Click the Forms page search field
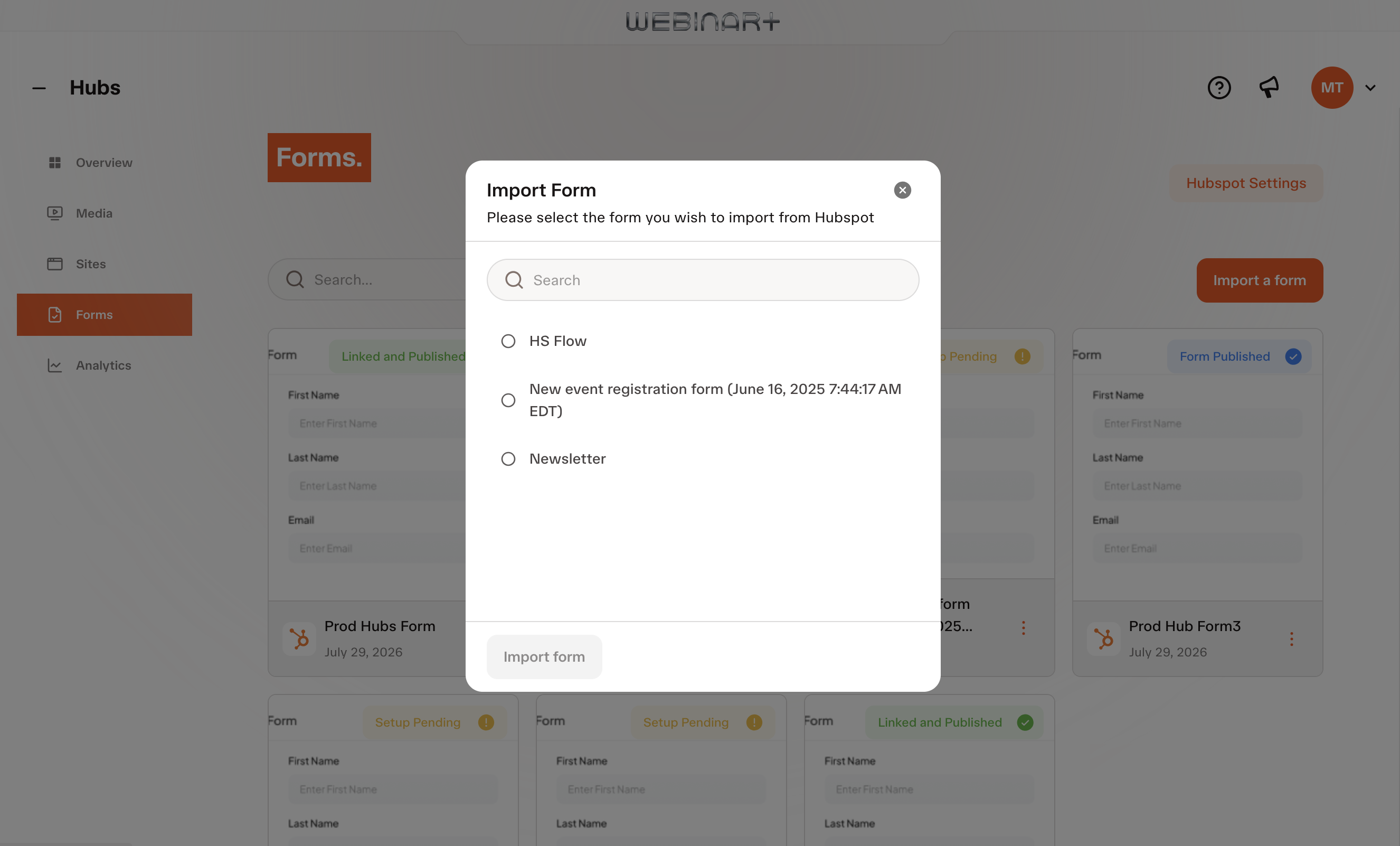The height and width of the screenshot is (846, 1400). [x=366, y=280]
